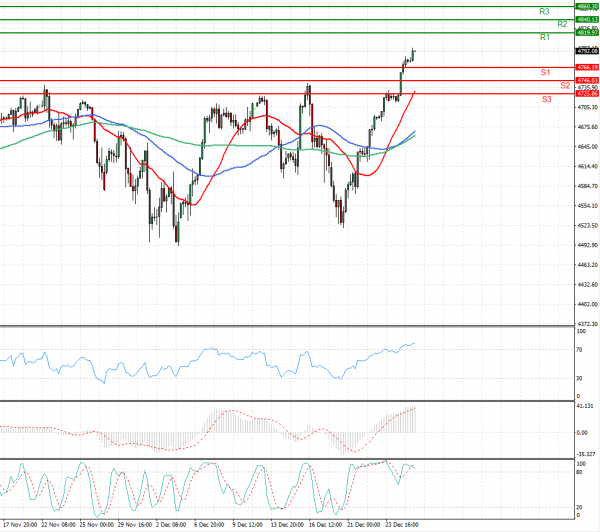Click the black current price tag 4792.08
Viewport: 600px width, 532px height.
click(x=587, y=51)
